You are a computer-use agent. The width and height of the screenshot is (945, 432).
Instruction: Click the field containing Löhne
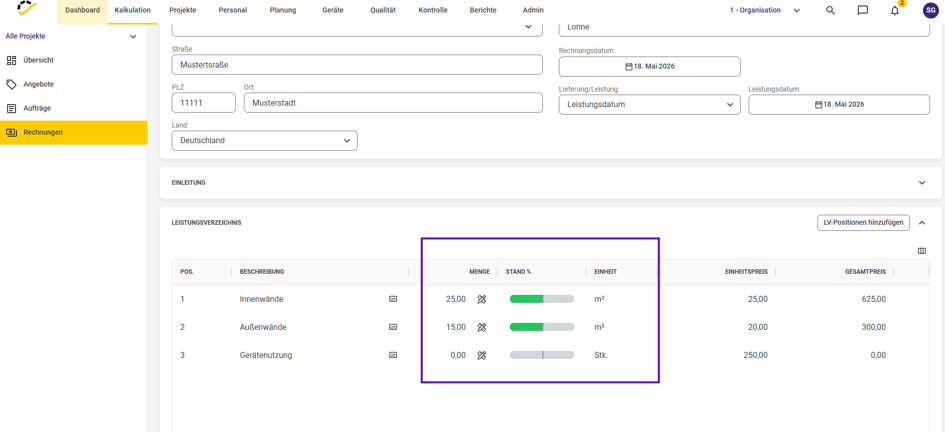[x=744, y=30]
